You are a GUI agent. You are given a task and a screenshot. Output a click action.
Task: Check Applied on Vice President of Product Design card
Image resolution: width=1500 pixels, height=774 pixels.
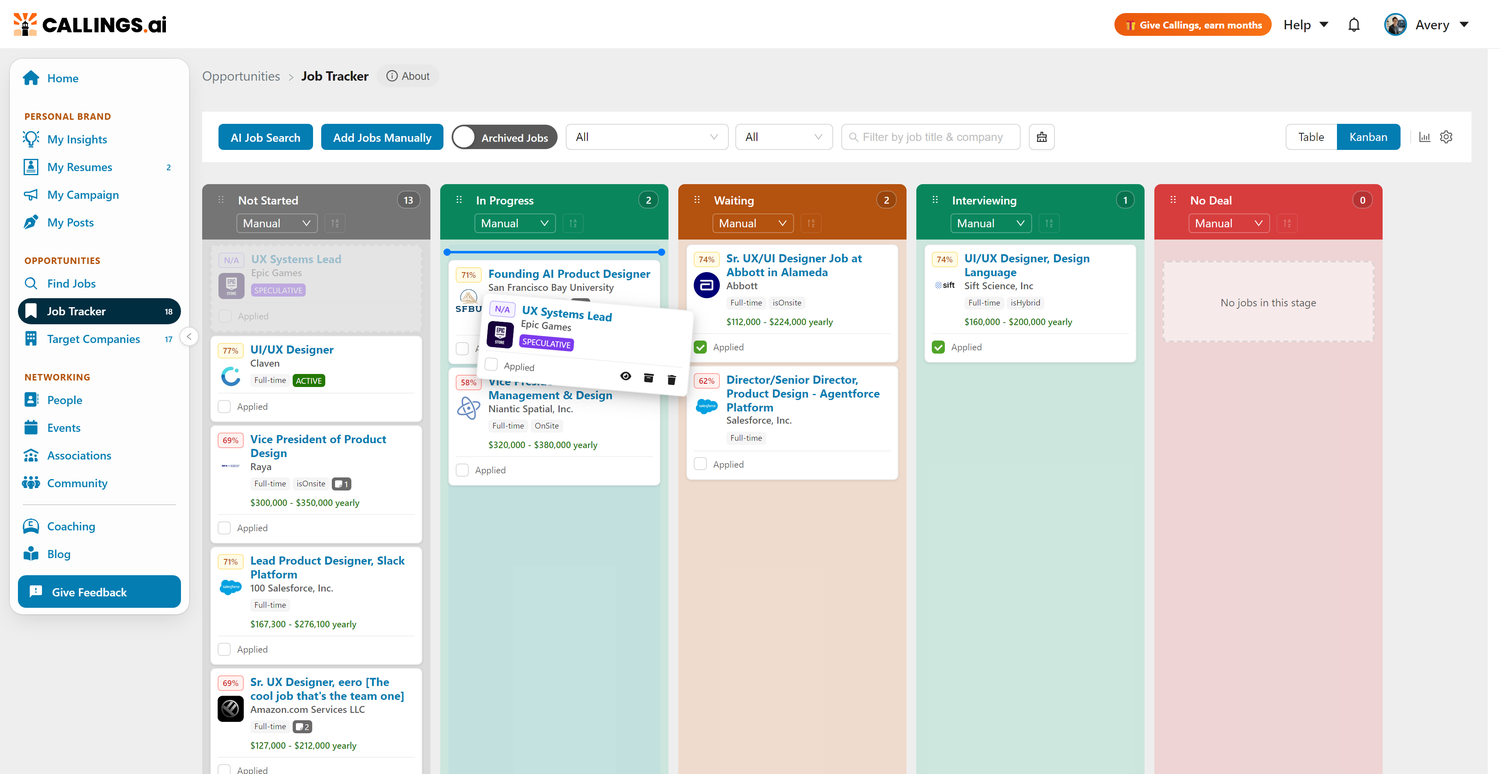click(224, 528)
